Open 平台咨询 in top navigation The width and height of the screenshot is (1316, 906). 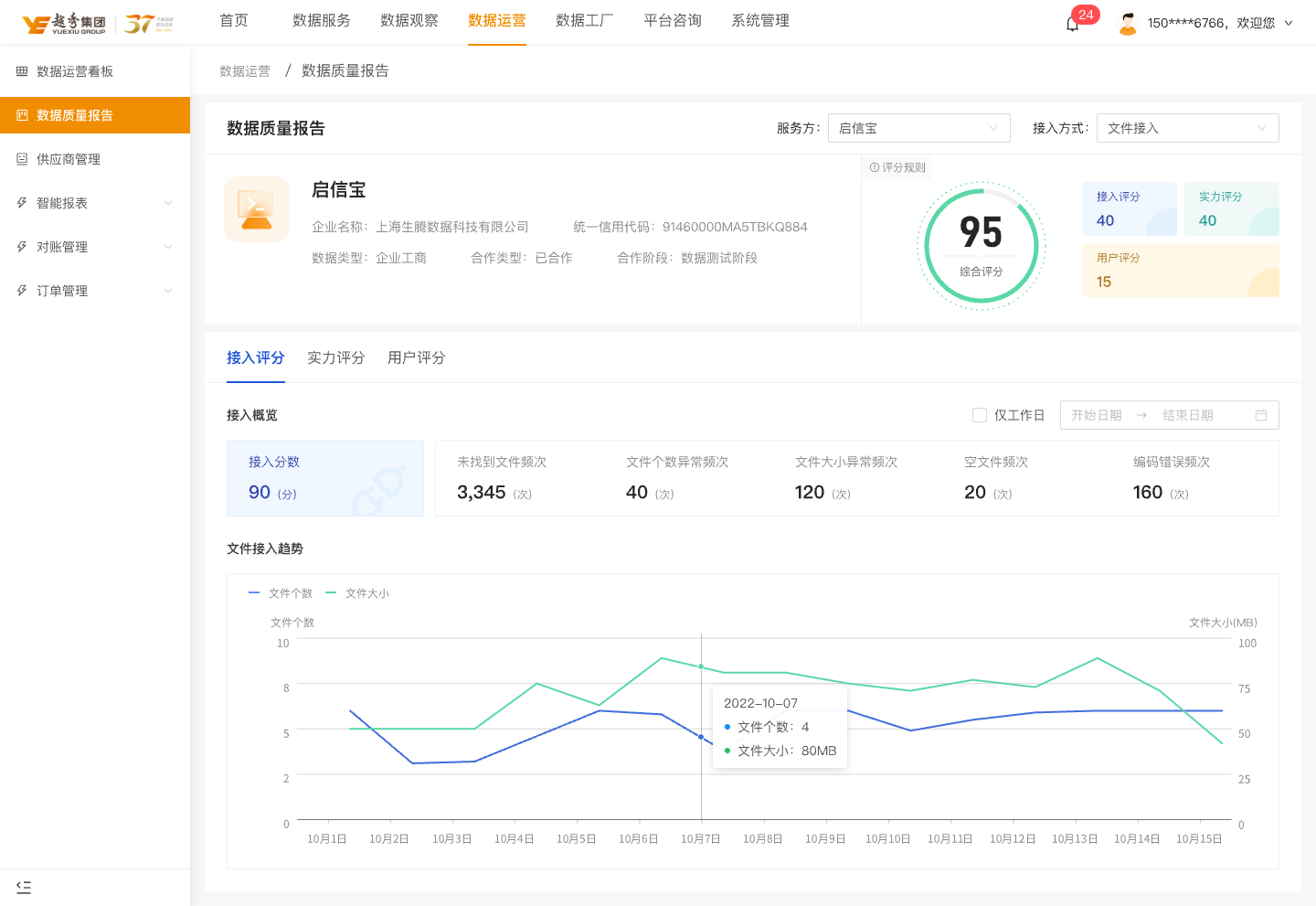(x=673, y=20)
